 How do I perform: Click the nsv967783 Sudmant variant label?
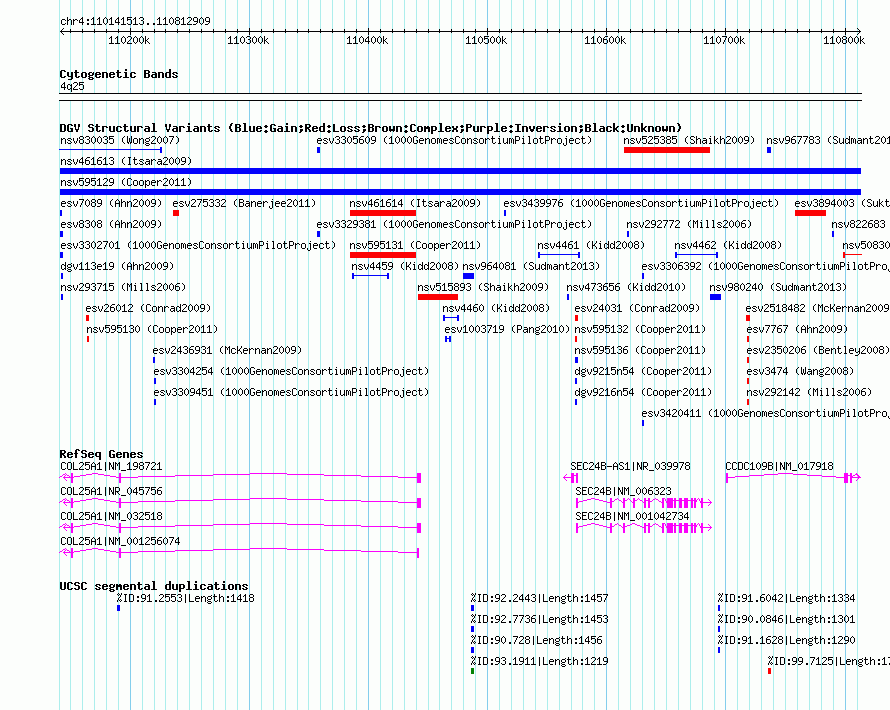pos(828,140)
